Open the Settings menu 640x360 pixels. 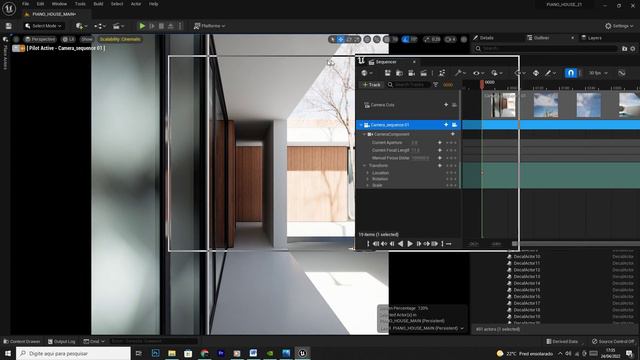(619, 26)
